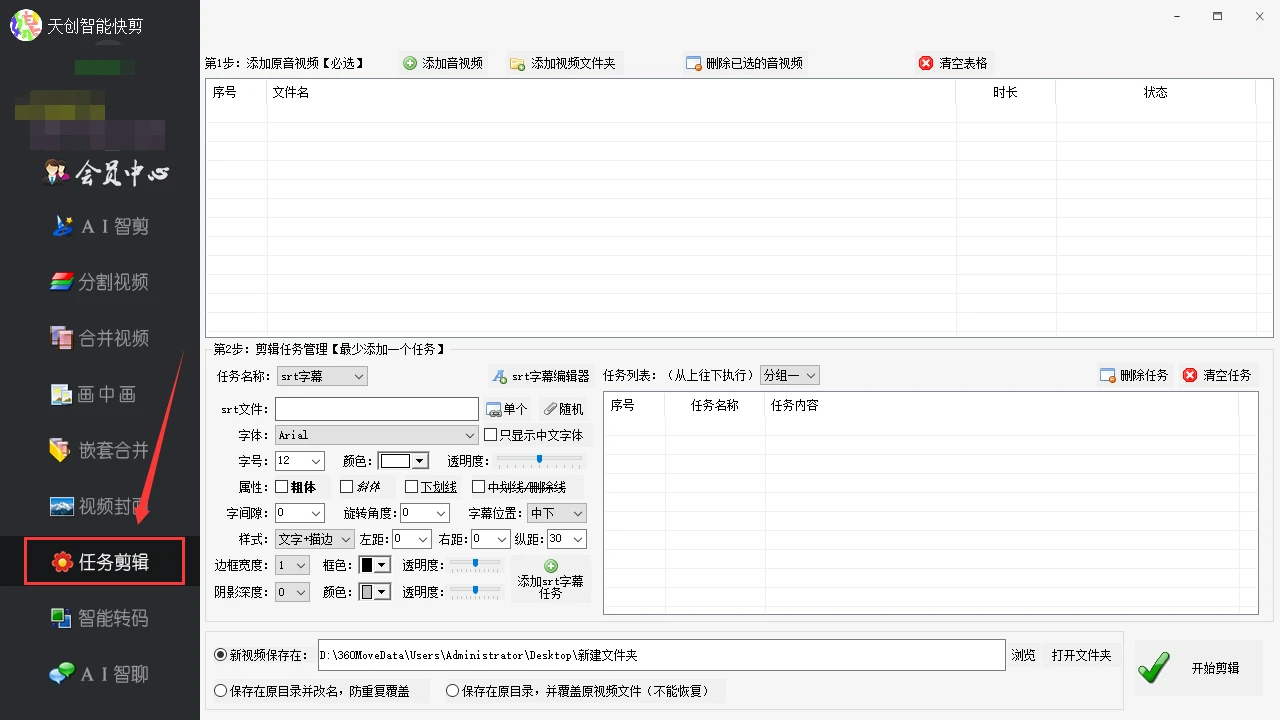Select 保存在原目录并覆盖原视频文件 radio
The image size is (1280, 720).
(453, 691)
